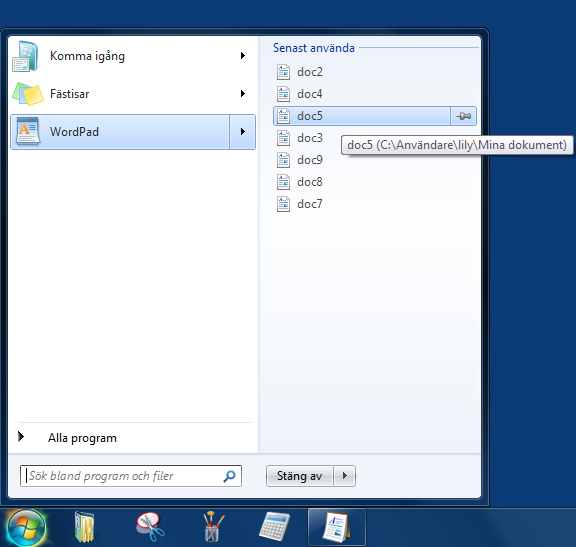Open the Komma igång program icon
Viewport: 576px width, 547px height.
pyautogui.click(x=25, y=56)
